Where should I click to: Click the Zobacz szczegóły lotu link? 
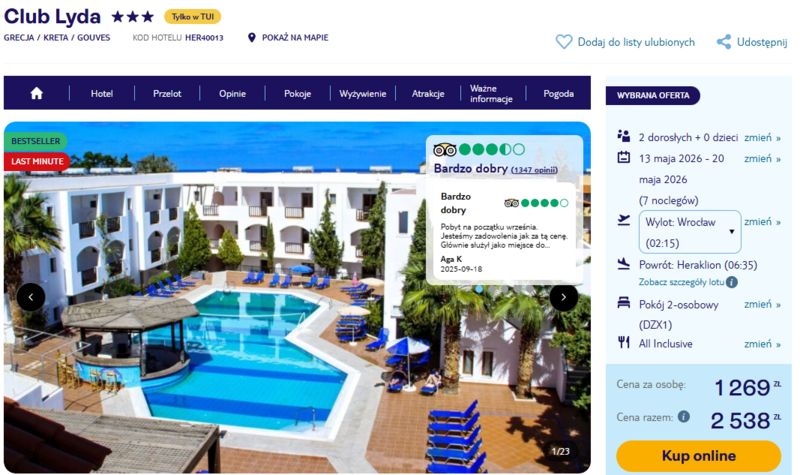(681, 282)
